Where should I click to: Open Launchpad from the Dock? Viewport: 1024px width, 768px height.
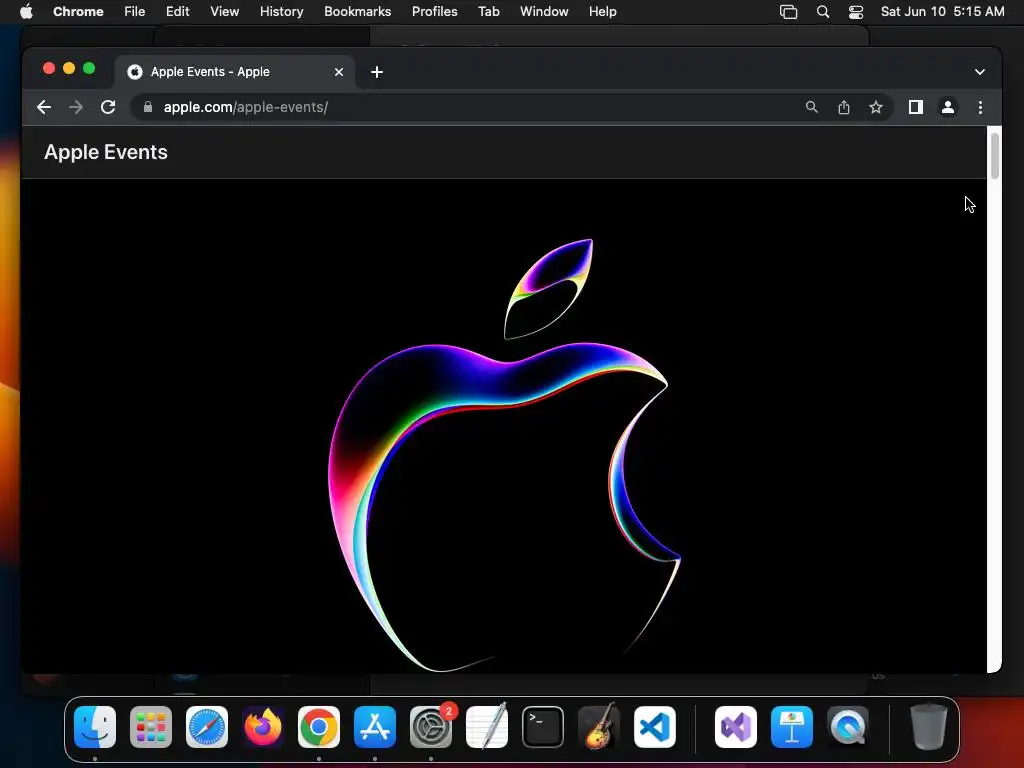(x=151, y=727)
